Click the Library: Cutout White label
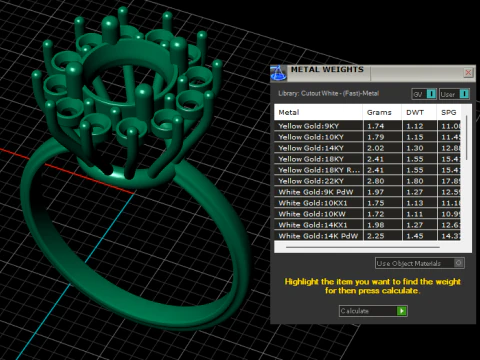480x360 pixels. (329, 93)
